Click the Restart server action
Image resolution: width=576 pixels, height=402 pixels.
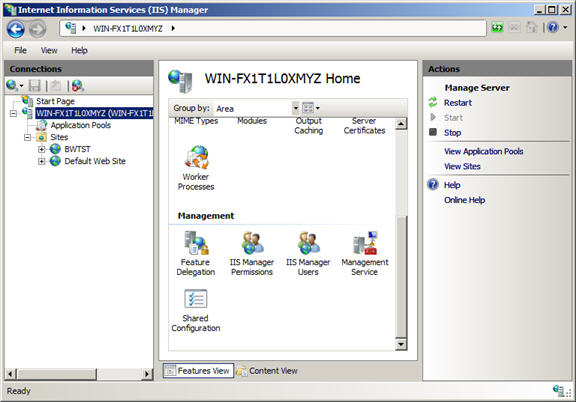click(458, 103)
